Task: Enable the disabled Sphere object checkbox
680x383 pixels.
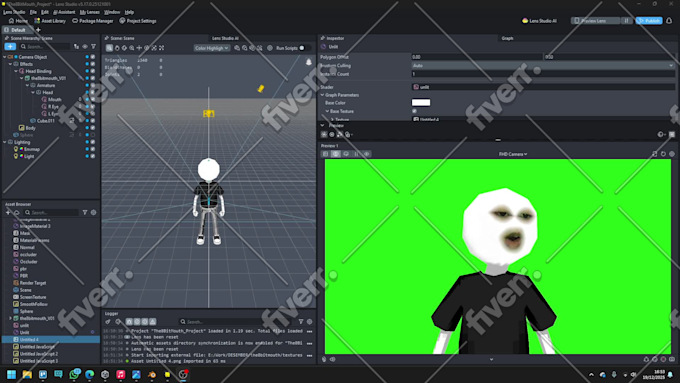Action: pyautogui.click(x=92, y=135)
